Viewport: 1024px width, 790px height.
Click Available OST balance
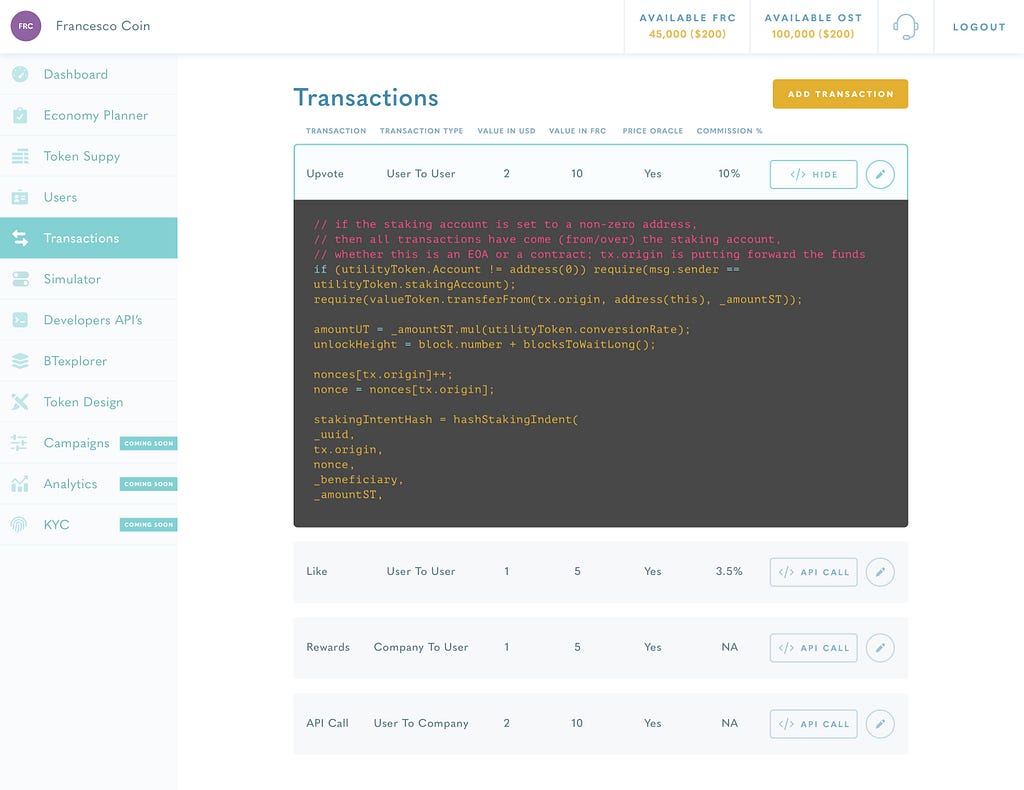[813, 26]
